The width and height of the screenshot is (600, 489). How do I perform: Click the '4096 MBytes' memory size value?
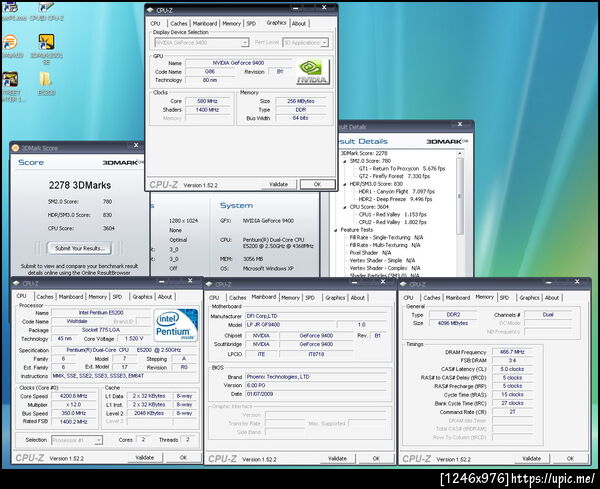[x=453, y=323]
